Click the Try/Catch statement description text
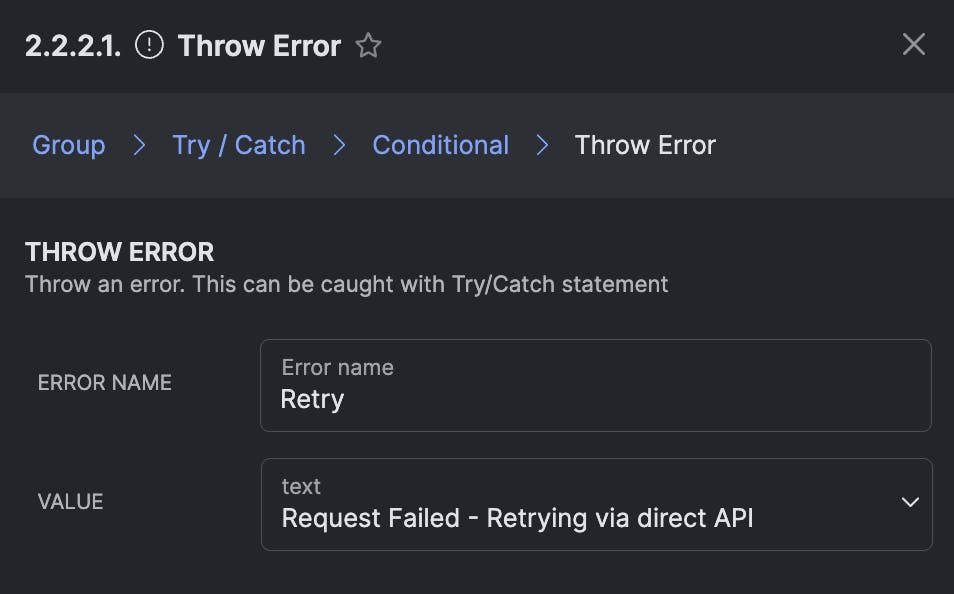Image resolution: width=954 pixels, height=594 pixels. (346, 284)
